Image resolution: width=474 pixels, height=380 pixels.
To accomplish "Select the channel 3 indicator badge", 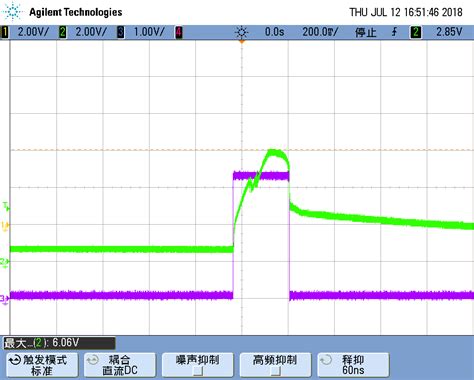I will (121, 32).
